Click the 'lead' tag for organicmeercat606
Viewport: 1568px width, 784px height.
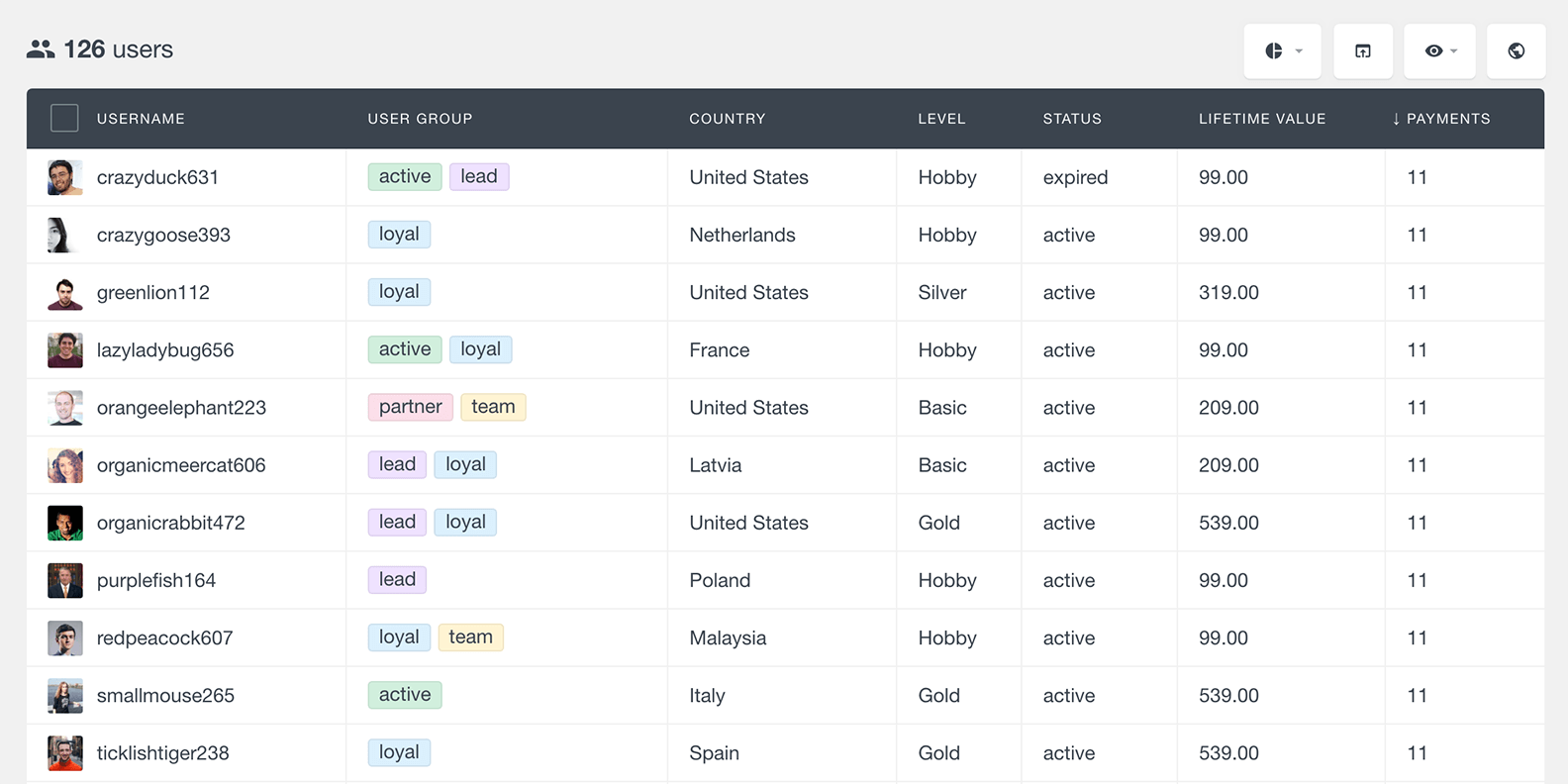click(x=397, y=464)
